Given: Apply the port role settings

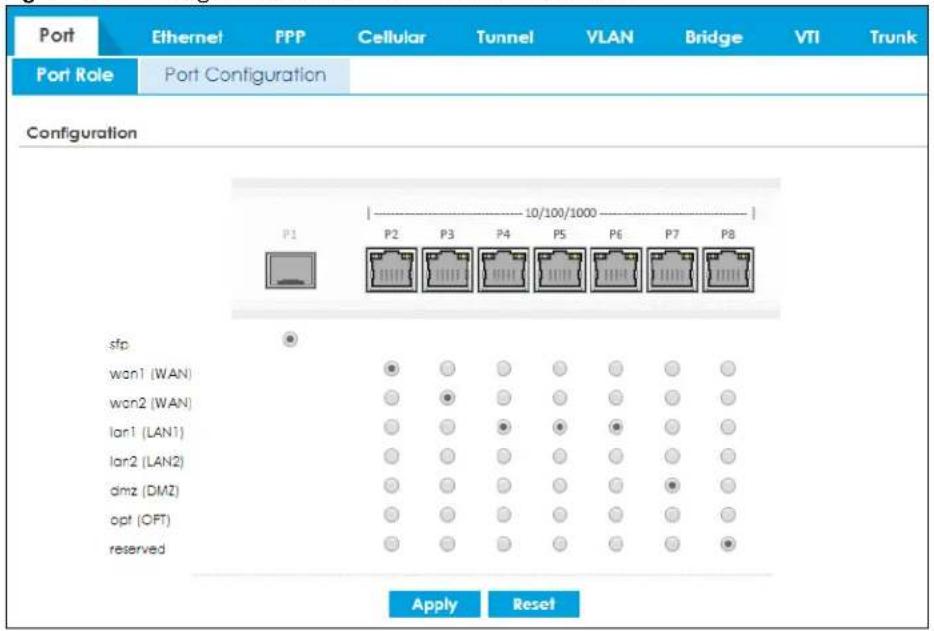Looking at the screenshot, I should [x=434, y=604].
